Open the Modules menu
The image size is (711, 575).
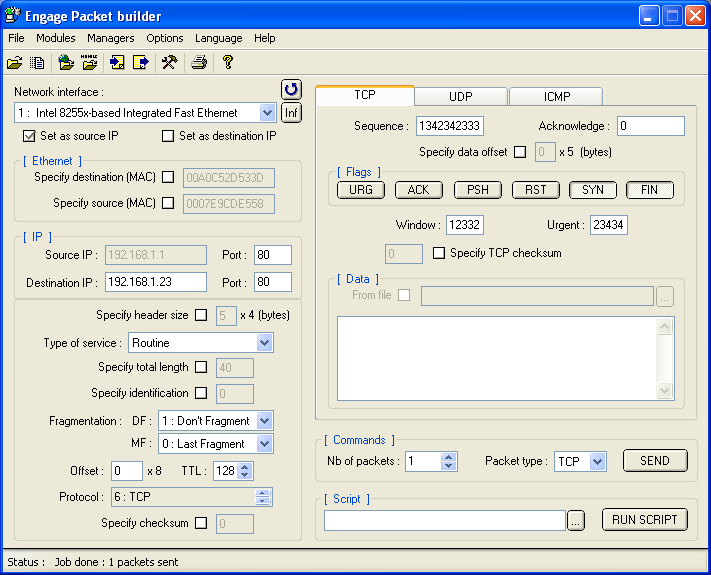click(x=56, y=38)
